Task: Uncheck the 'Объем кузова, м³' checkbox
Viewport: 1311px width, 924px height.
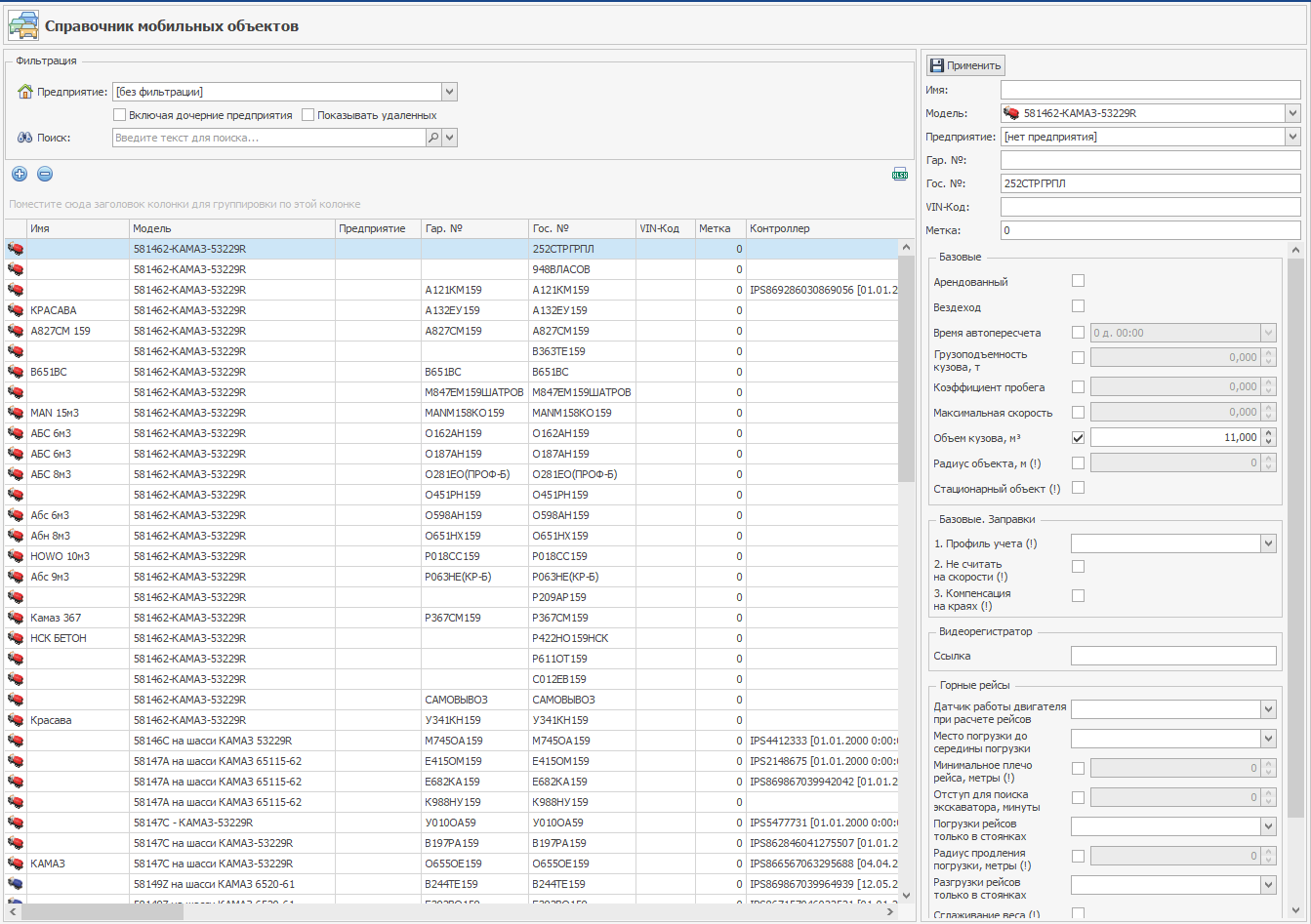Action: point(1078,438)
